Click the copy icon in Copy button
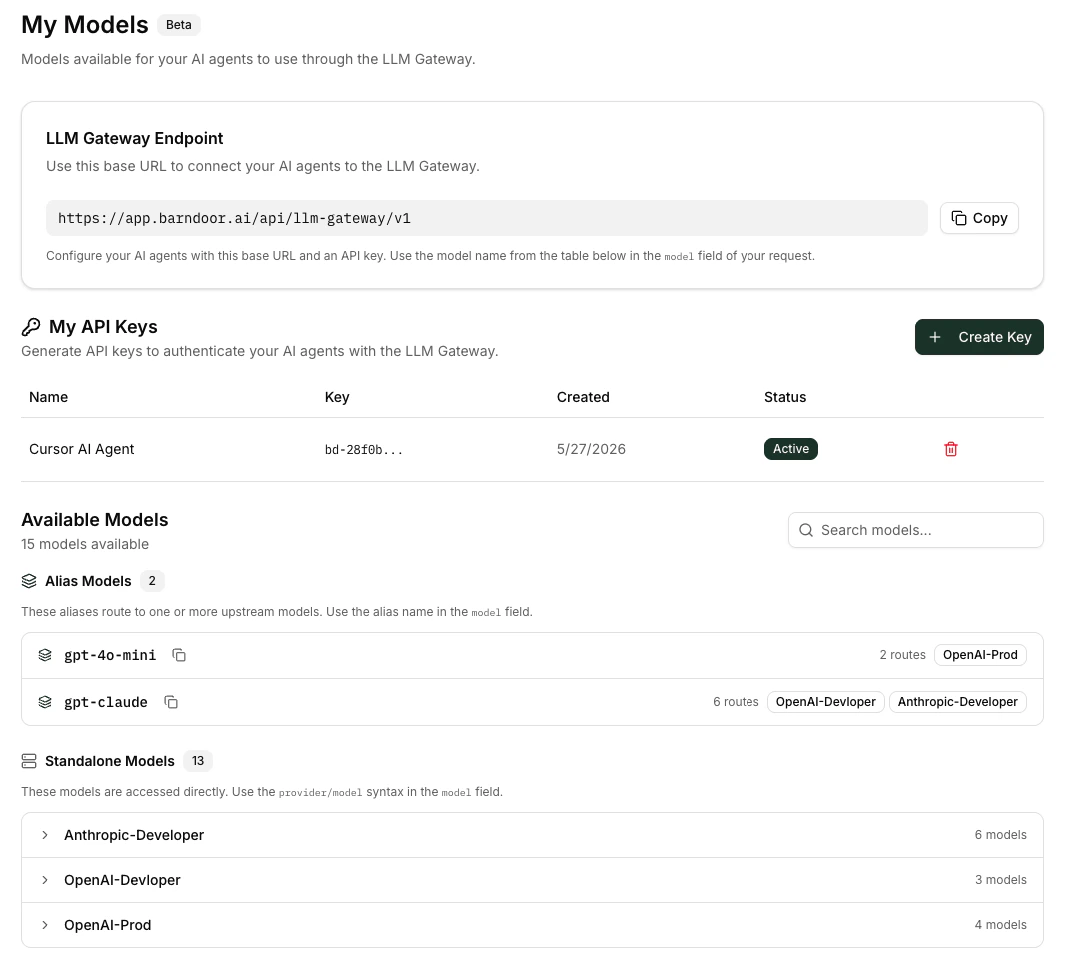 pyautogui.click(x=958, y=218)
